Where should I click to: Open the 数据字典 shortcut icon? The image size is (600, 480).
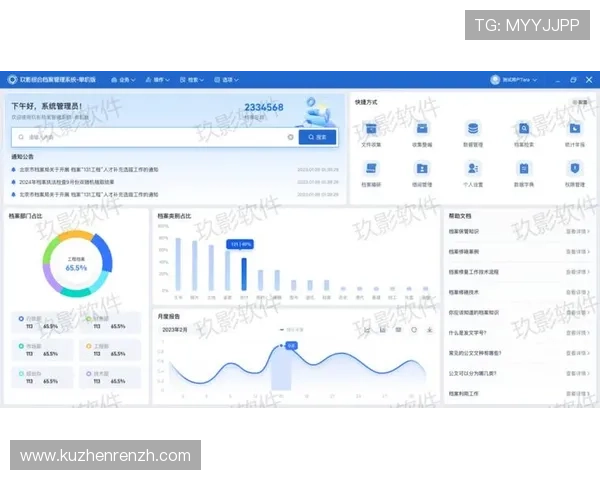pyautogui.click(x=523, y=169)
